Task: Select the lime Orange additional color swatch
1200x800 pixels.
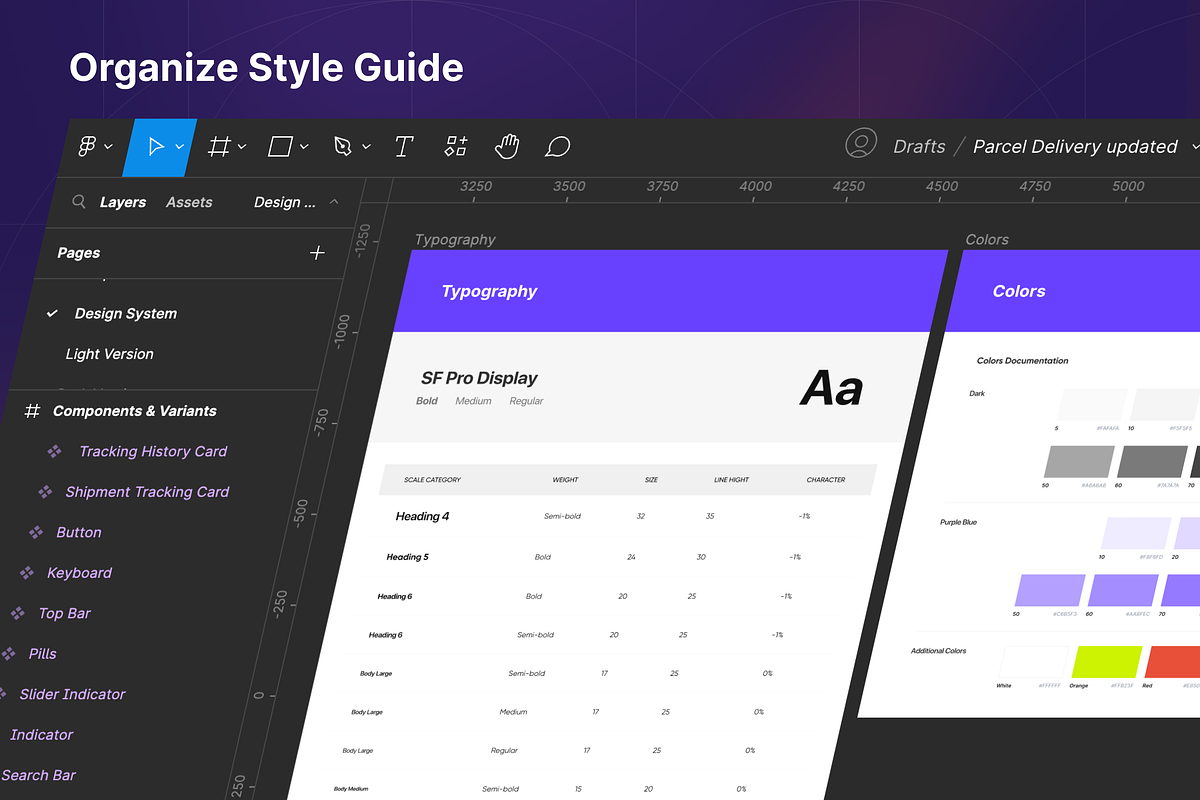Action: [1106, 661]
